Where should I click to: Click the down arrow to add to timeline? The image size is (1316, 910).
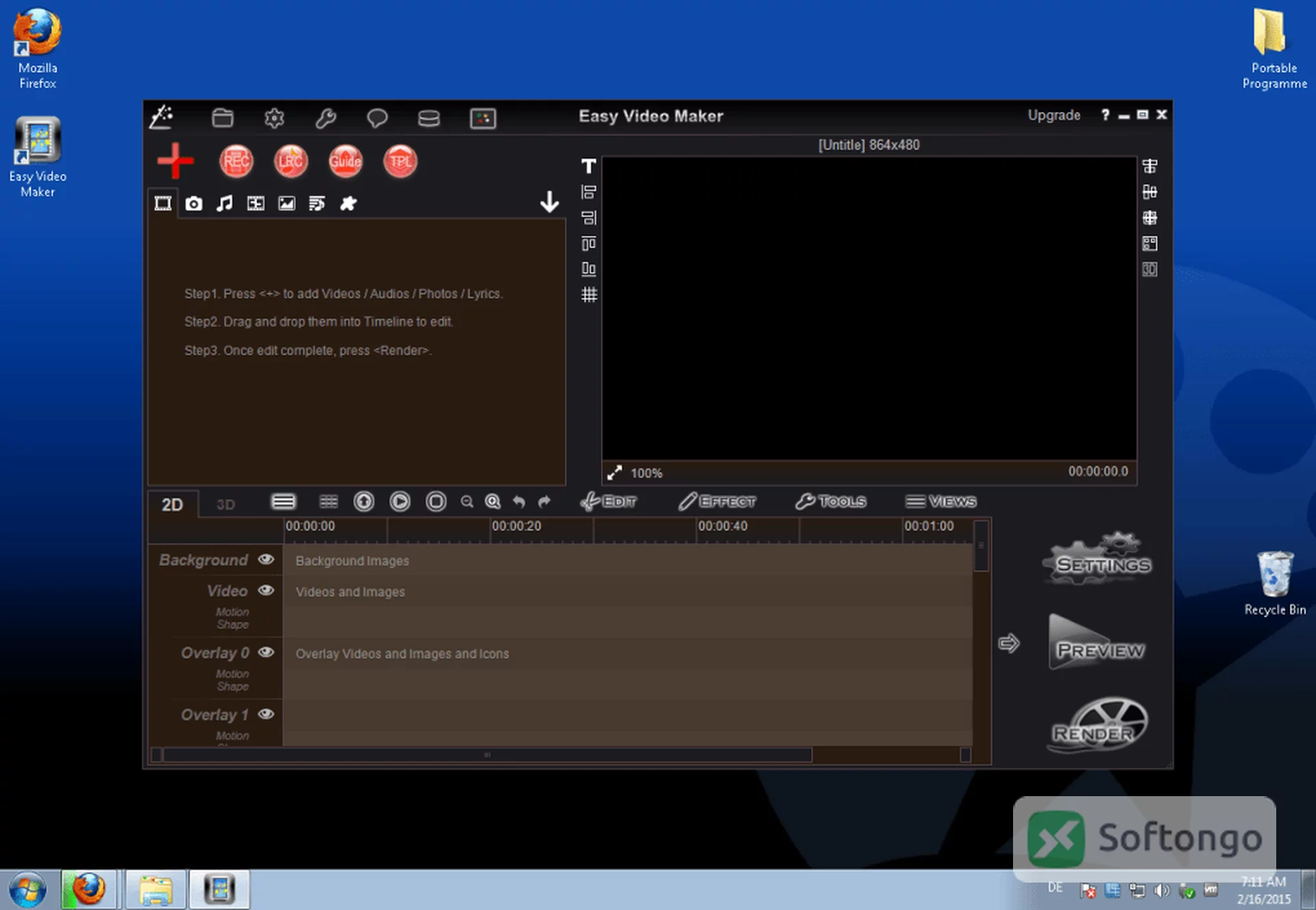[549, 202]
